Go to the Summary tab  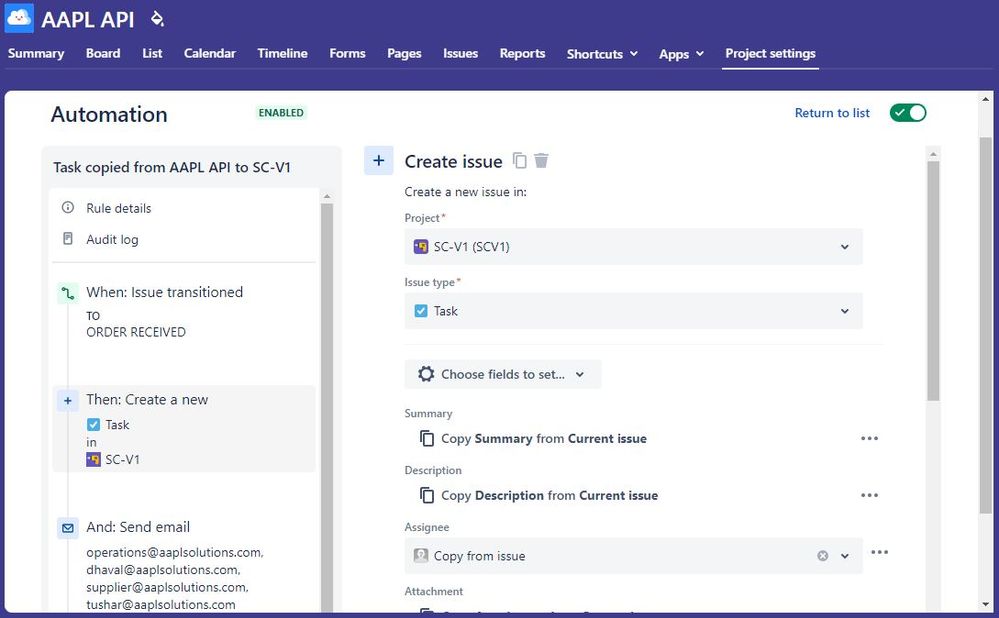(x=36, y=54)
